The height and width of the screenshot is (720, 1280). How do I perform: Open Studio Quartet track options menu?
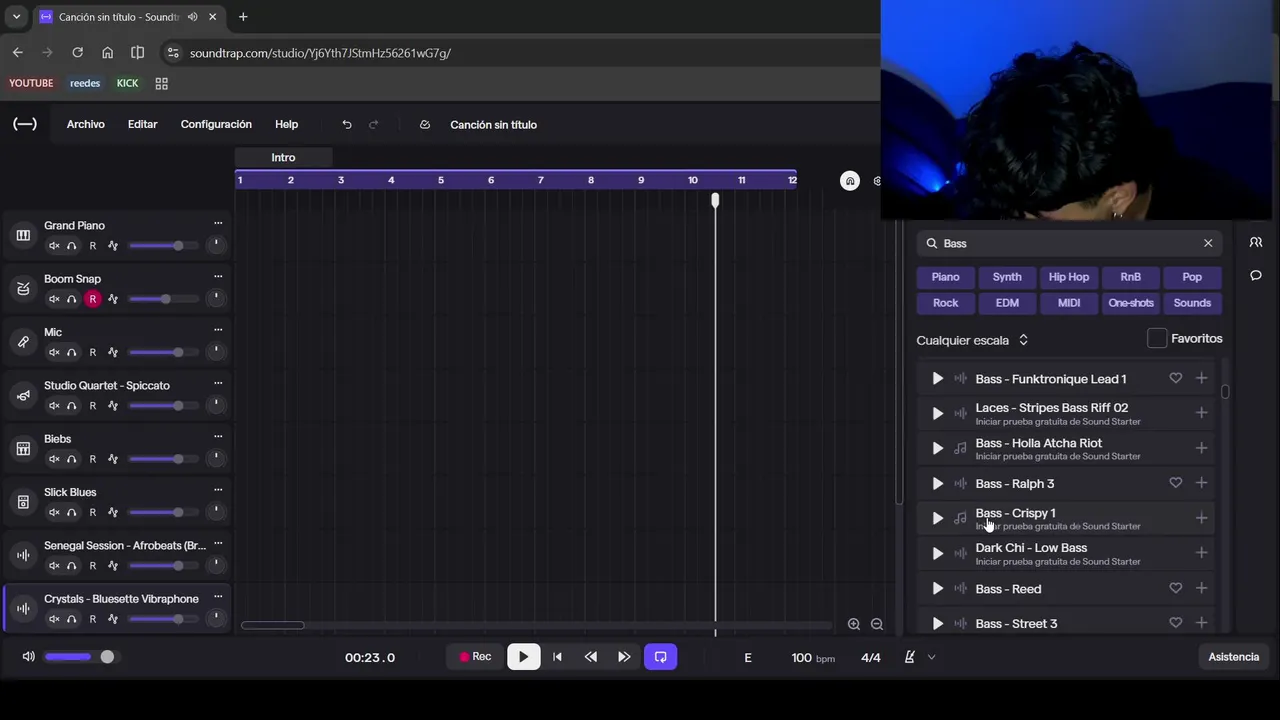click(x=218, y=383)
